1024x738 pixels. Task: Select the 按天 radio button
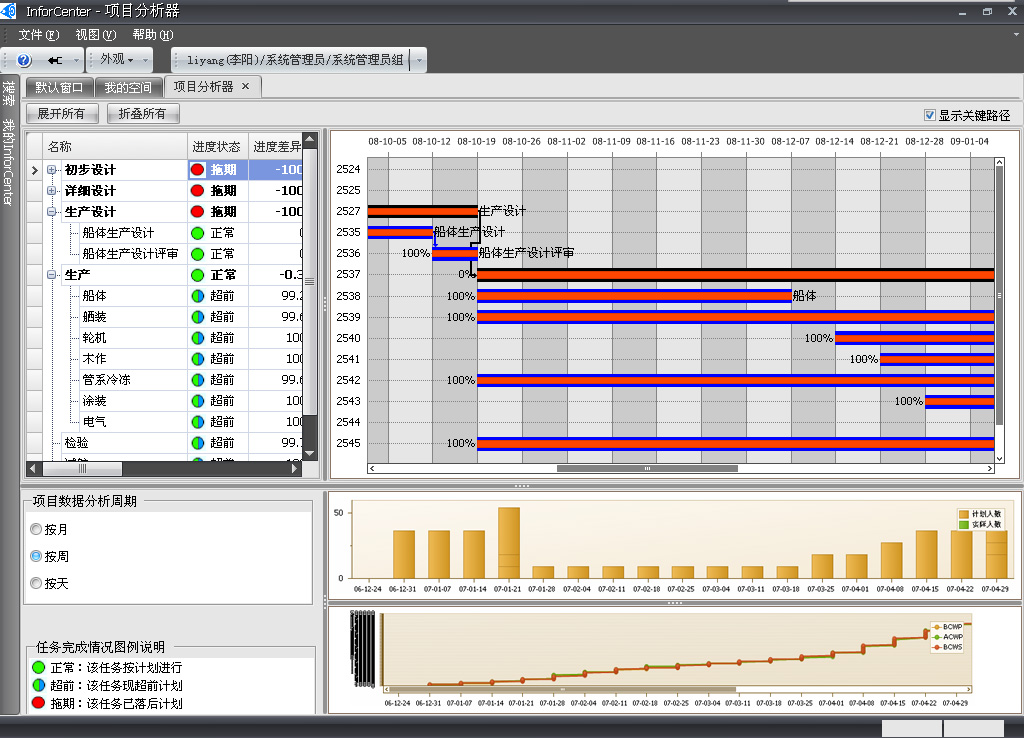pyautogui.click(x=36, y=583)
